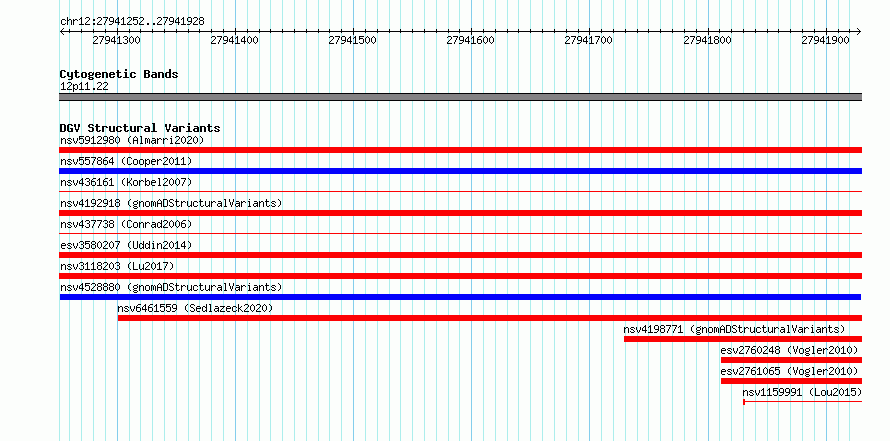Select the red bar under nsv3118203
890x441 pixels.
pyautogui.click(x=460, y=276)
